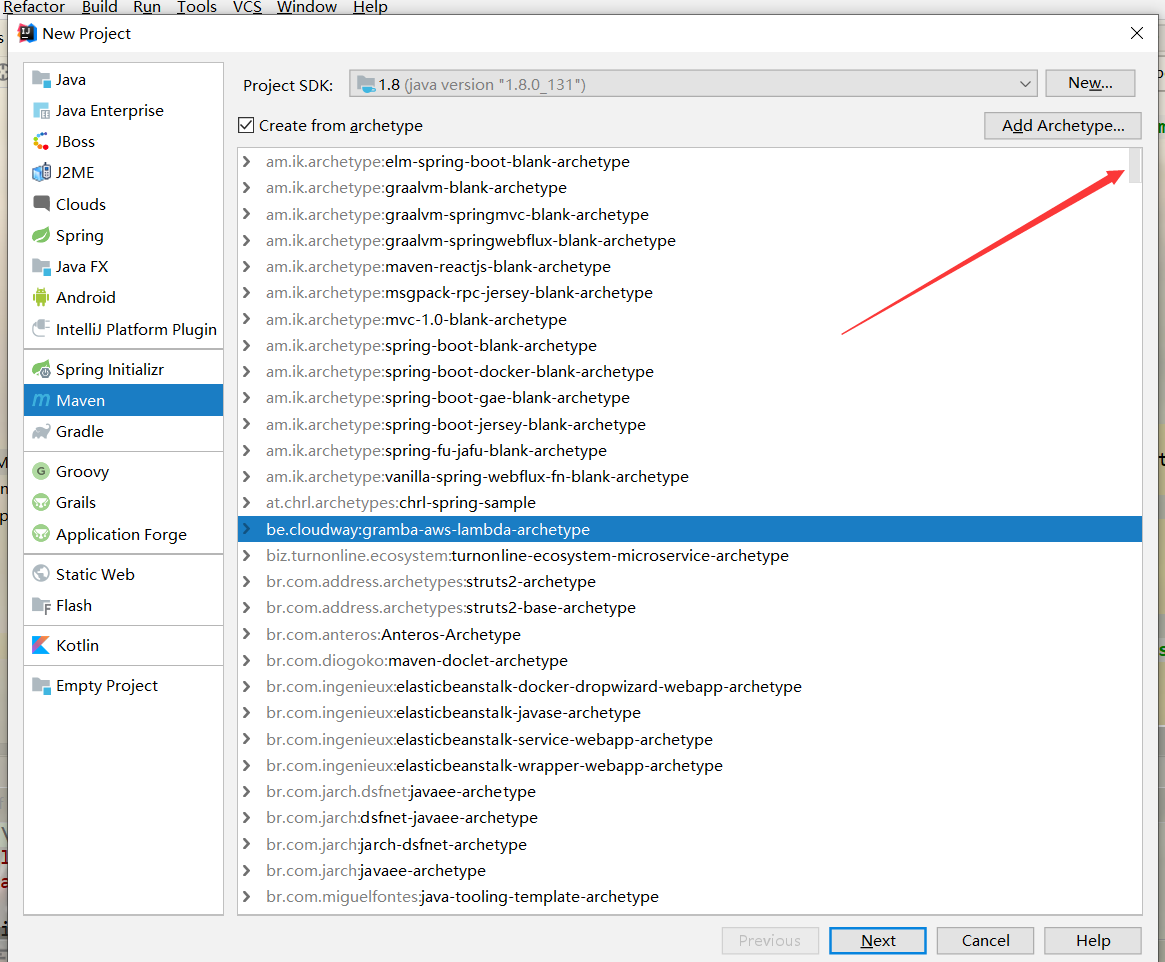1165x962 pixels.
Task: Open the VCS menu
Action: pos(247,7)
